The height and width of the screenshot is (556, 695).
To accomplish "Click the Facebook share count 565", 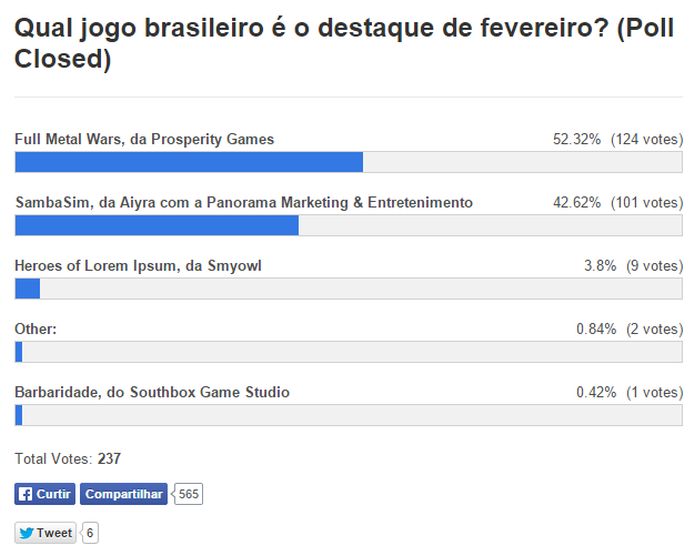I will [x=189, y=494].
